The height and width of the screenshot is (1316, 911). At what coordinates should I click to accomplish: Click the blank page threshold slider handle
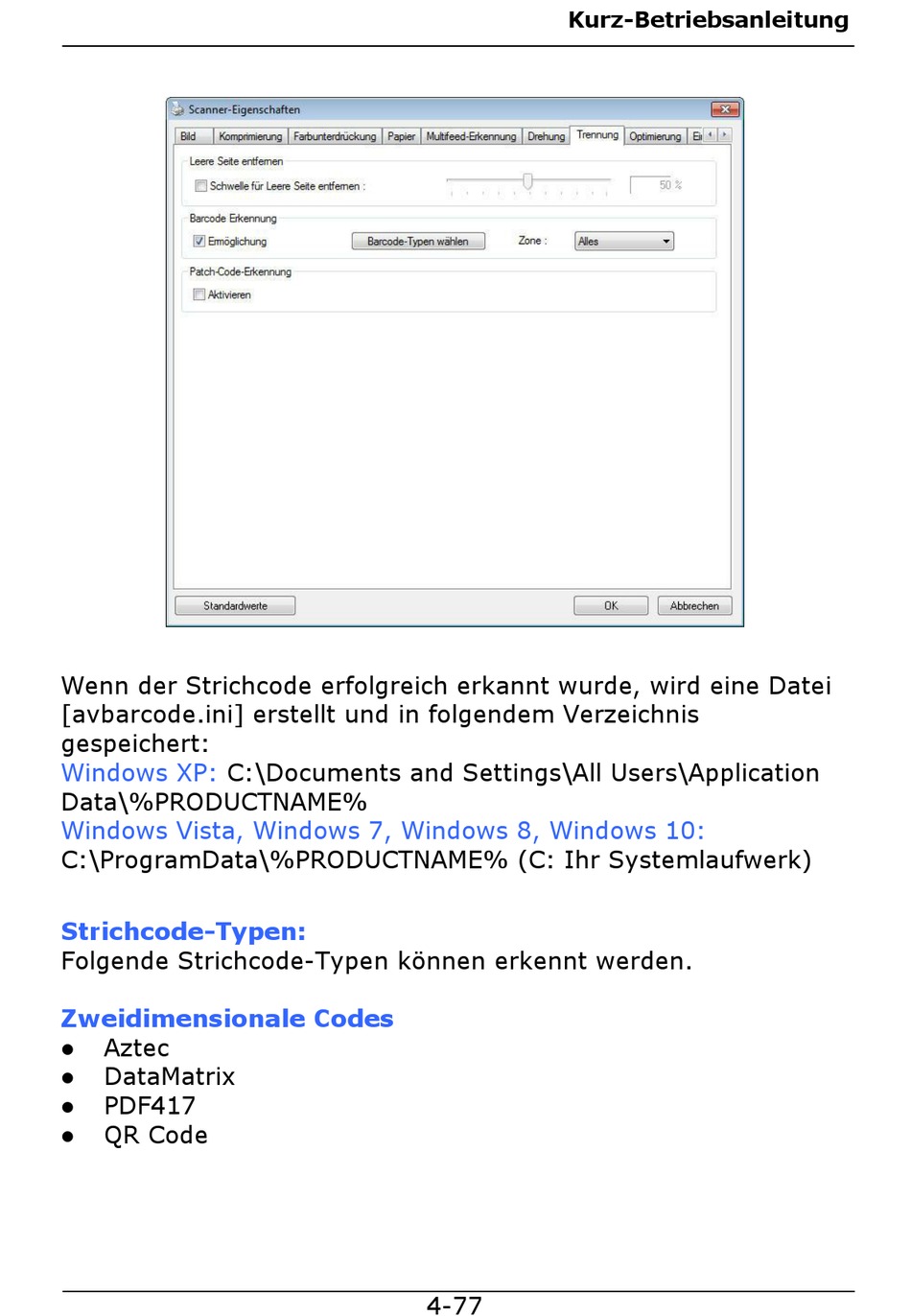[x=527, y=181]
